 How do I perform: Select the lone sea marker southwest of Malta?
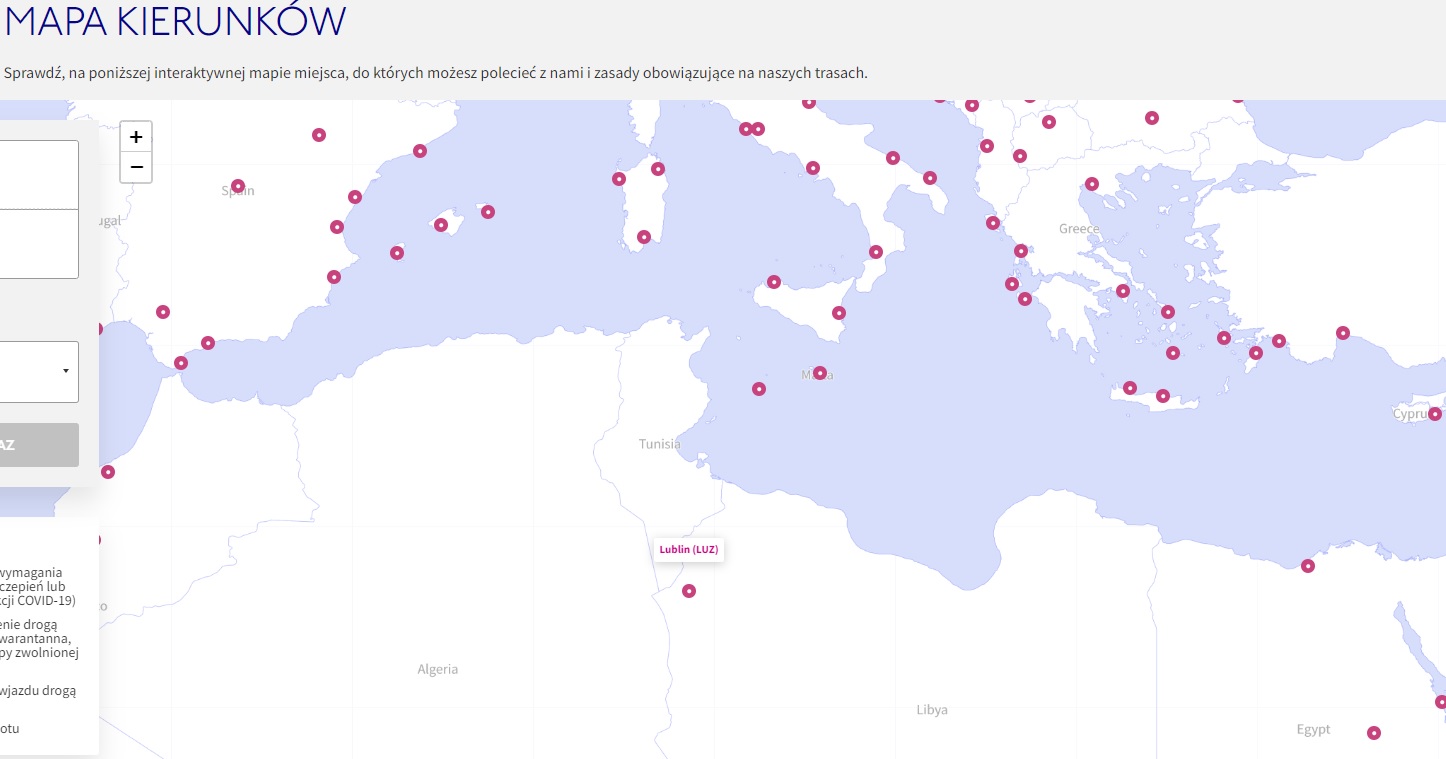pyautogui.click(x=759, y=389)
